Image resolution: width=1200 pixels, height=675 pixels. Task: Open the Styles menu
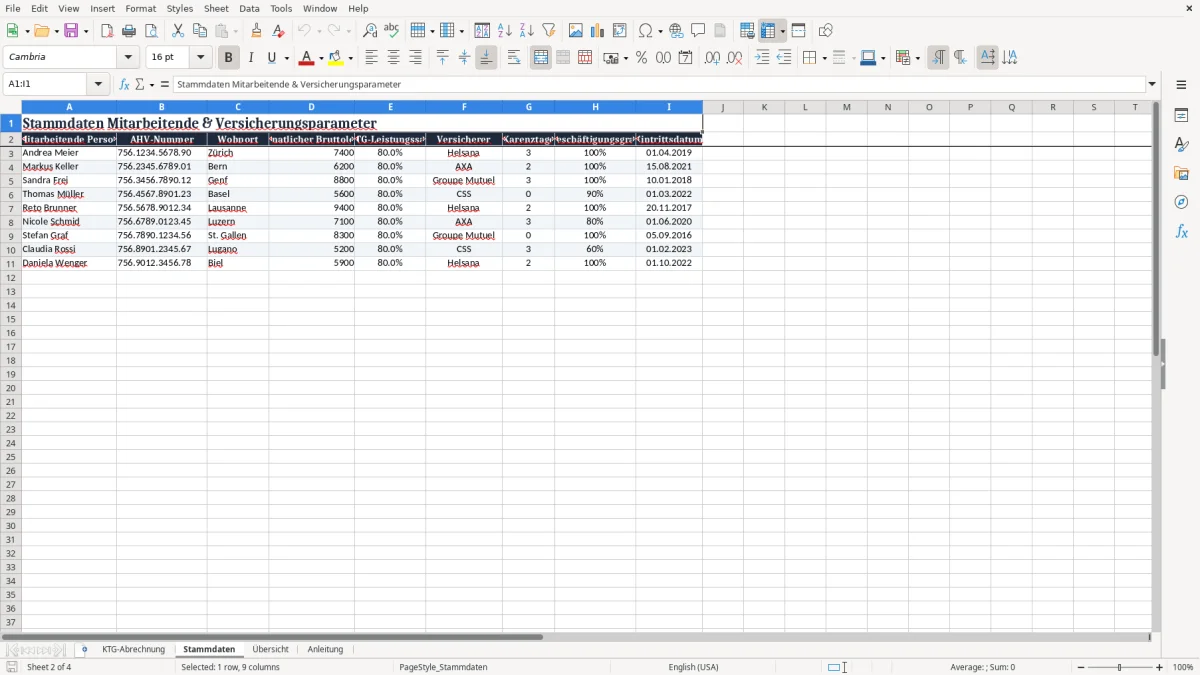(x=180, y=8)
